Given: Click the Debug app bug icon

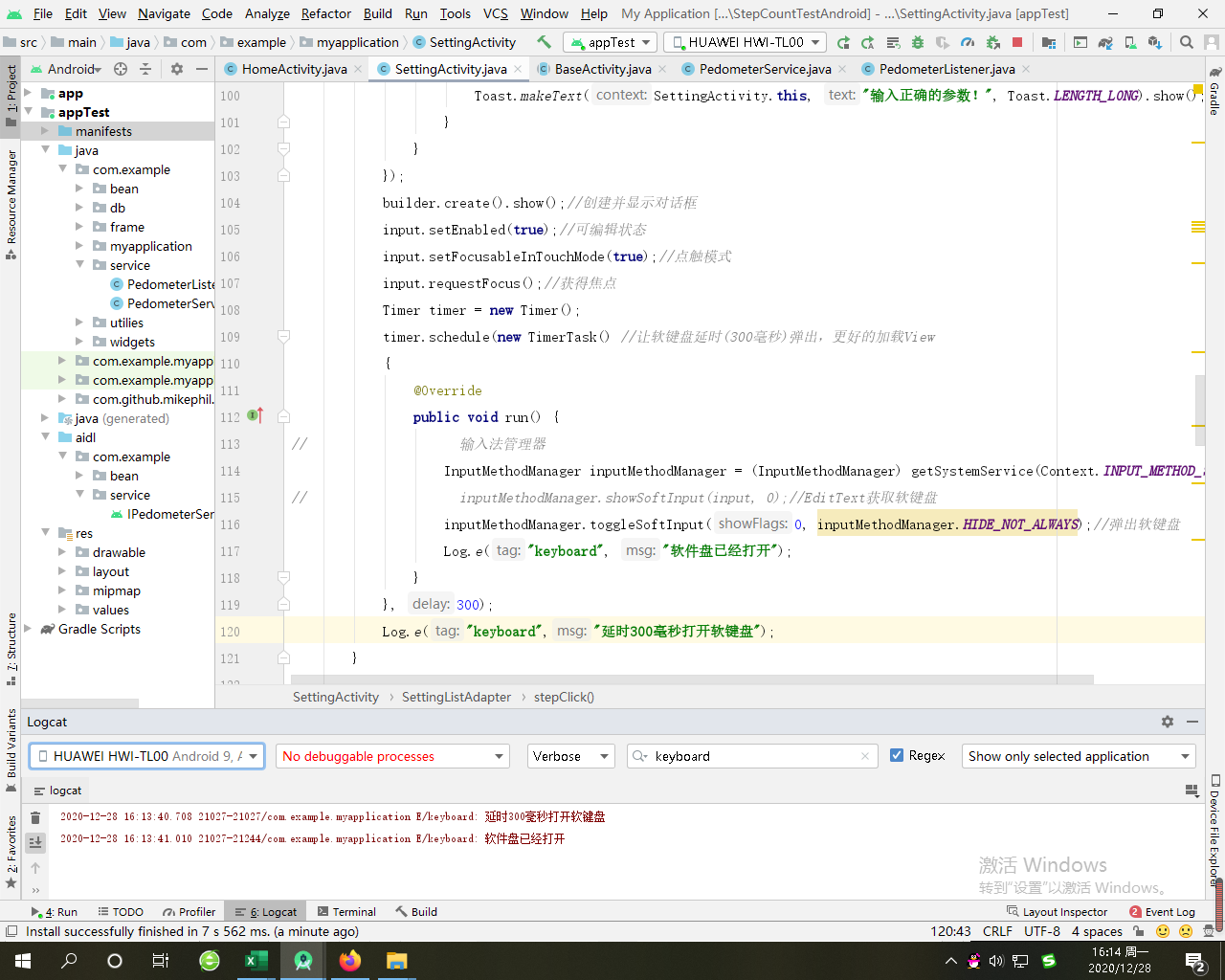Looking at the screenshot, I should point(918,42).
